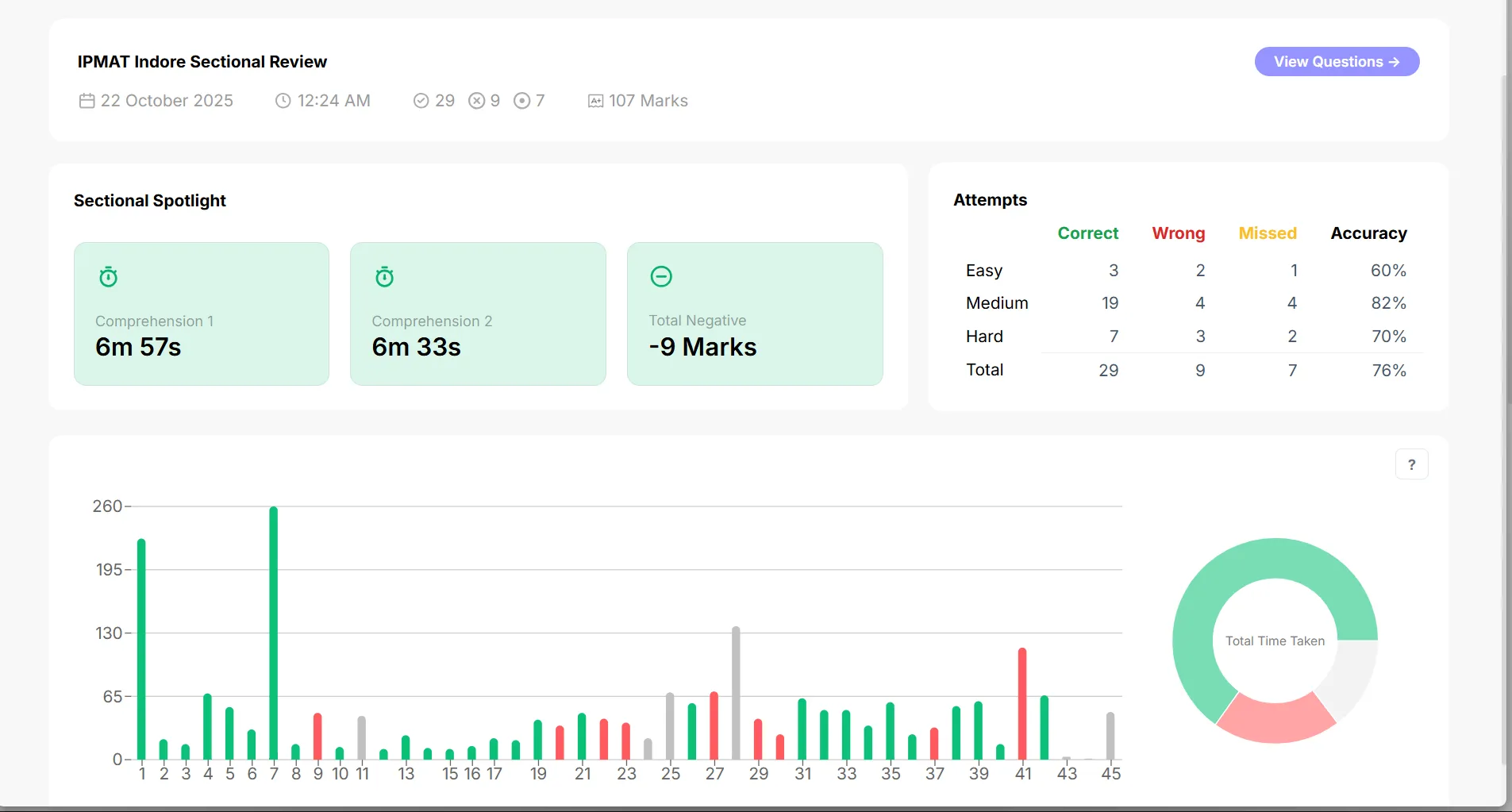This screenshot has width=1512, height=812.
Task: Click the cross-circle wrong icon in header
Action: pos(476,101)
